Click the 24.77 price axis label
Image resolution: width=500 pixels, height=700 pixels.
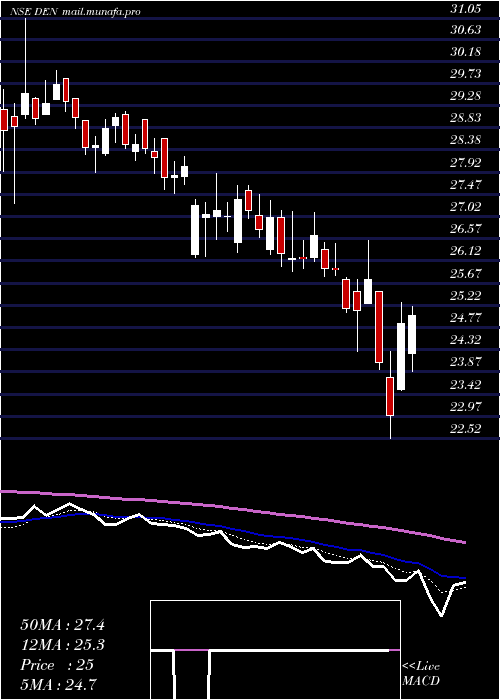pyautogui.click(x=465, y=318)
